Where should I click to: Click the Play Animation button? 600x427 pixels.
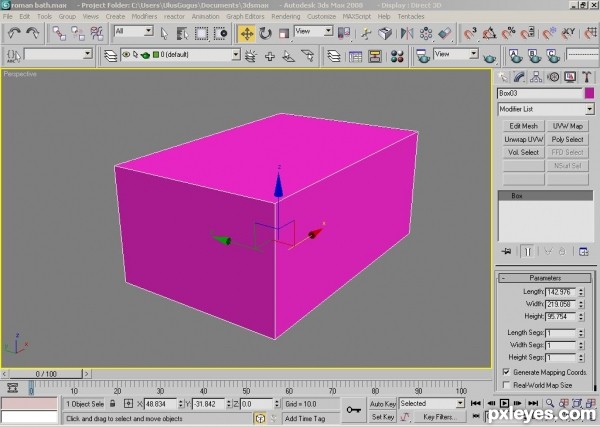[504, 403]
